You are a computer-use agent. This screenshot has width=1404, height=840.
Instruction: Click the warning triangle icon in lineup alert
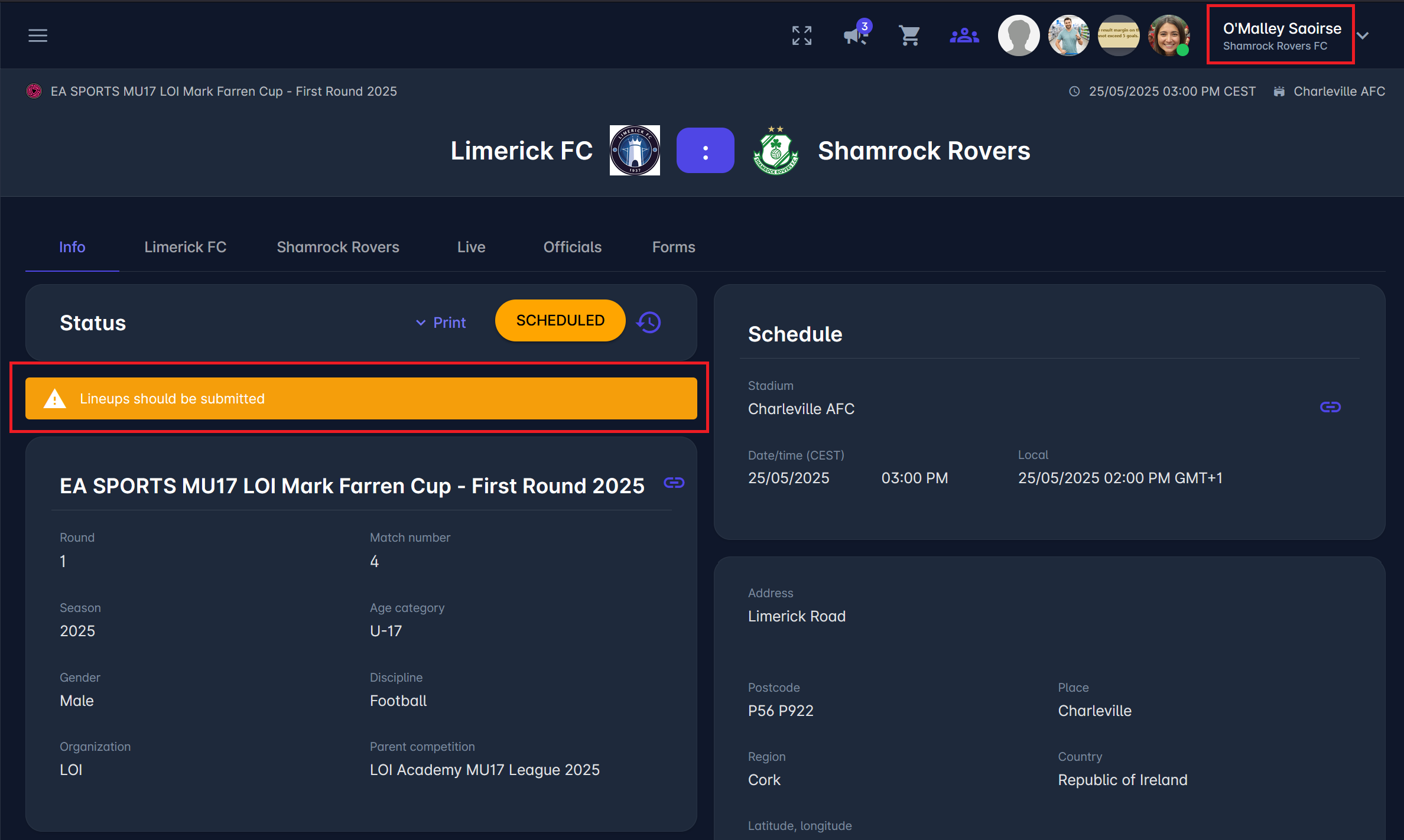(x=55, y=399)
